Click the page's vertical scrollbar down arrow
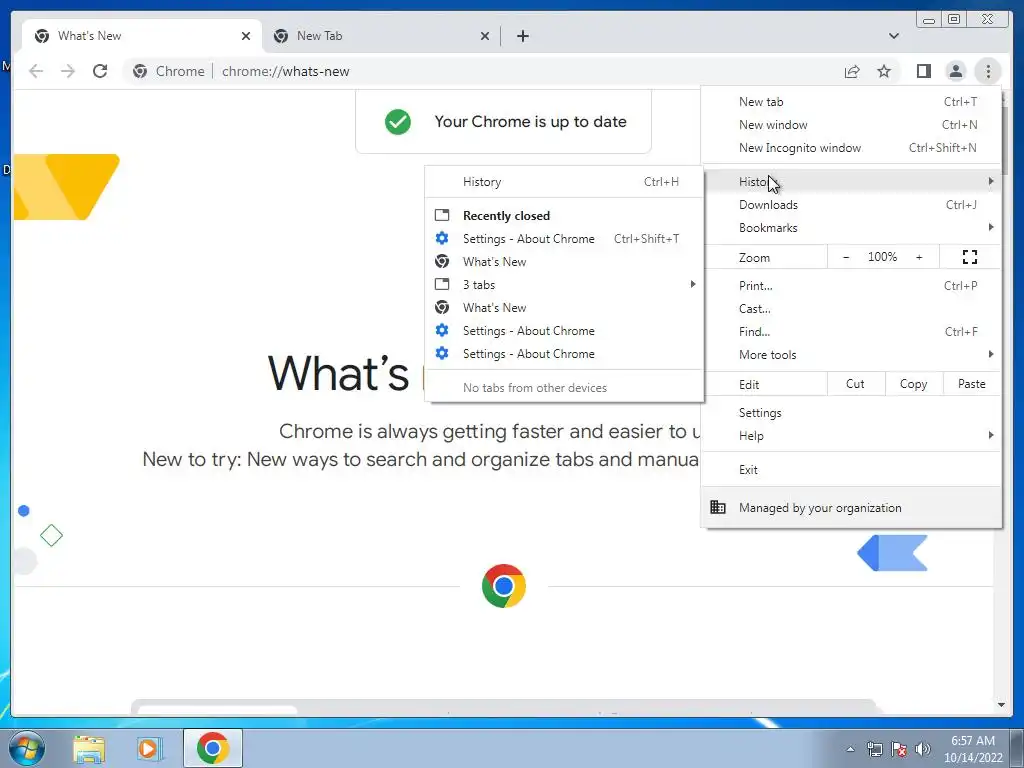 (1001, 705)
